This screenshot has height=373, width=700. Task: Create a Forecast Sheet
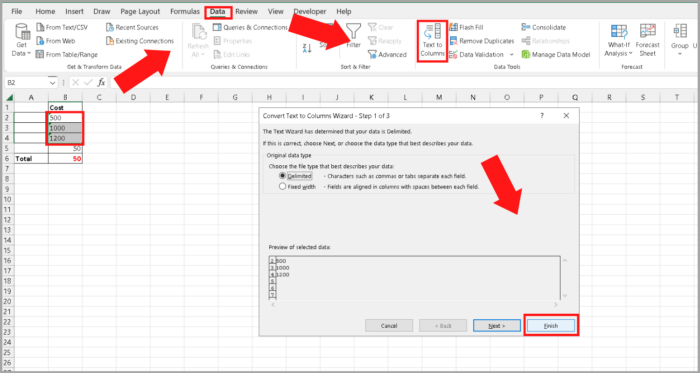pos(647,41)
